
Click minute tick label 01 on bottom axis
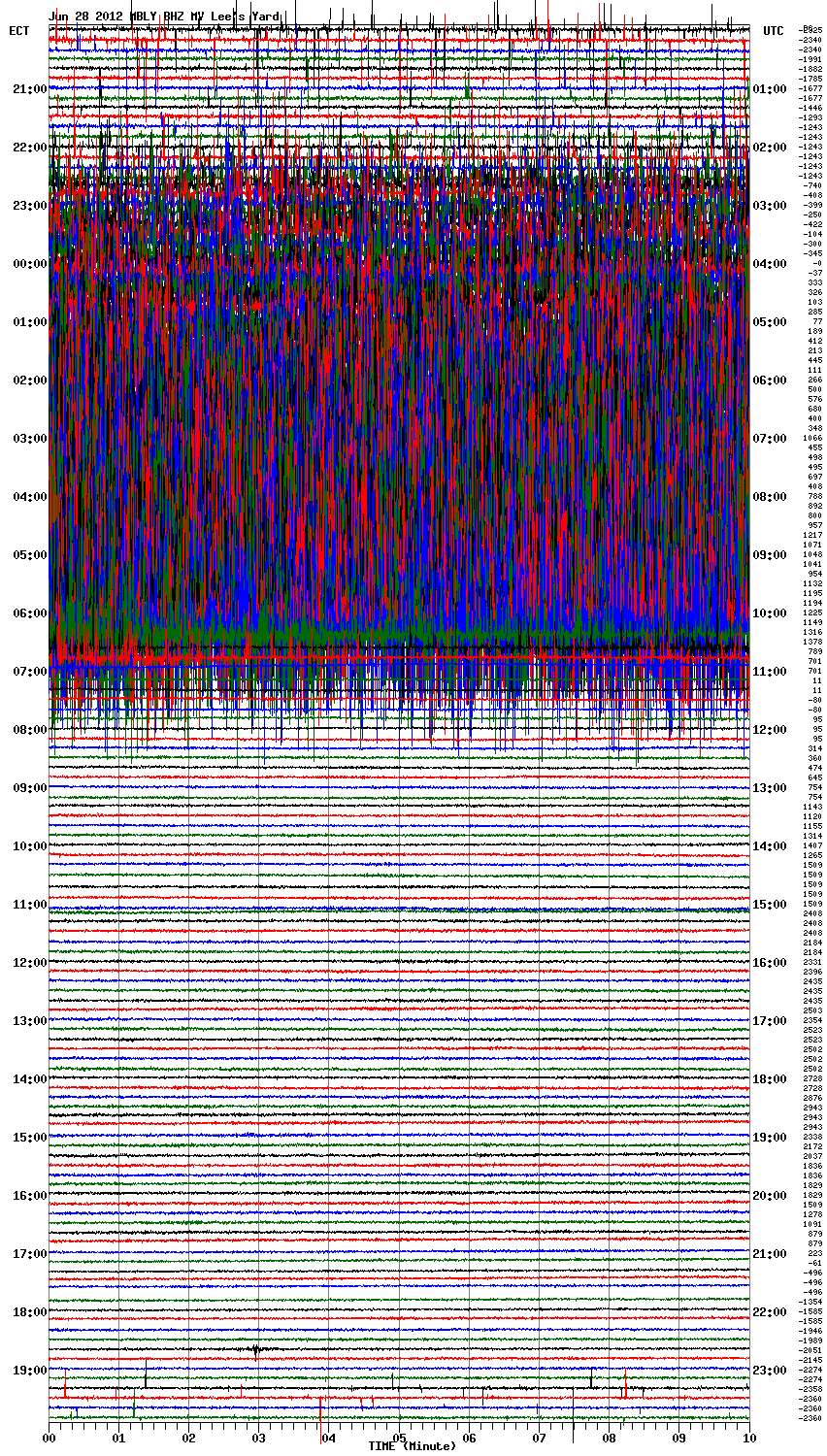tap(118, 1438)
